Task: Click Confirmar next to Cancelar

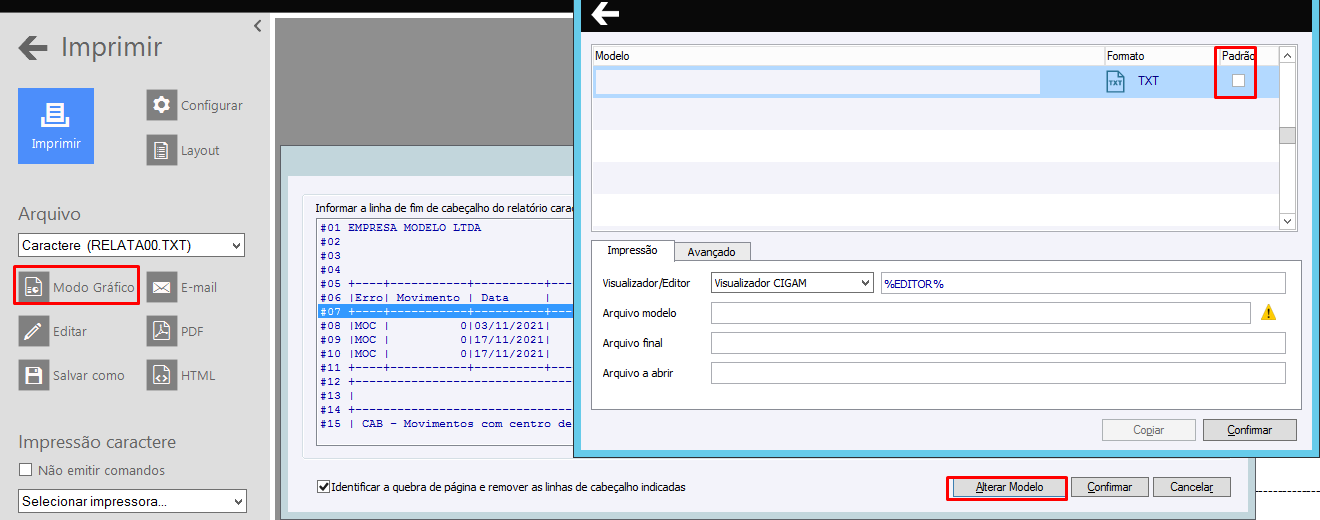Action: coord(1109,487)
